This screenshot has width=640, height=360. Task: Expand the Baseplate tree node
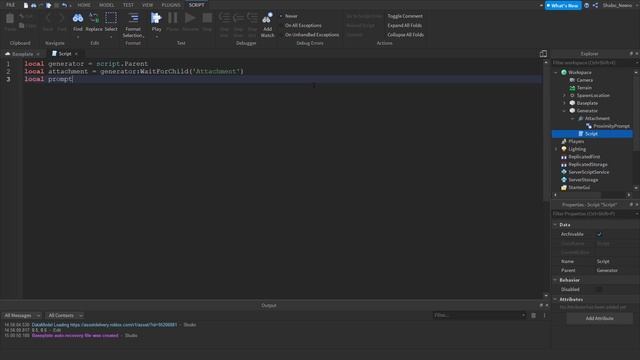point(564,103)
